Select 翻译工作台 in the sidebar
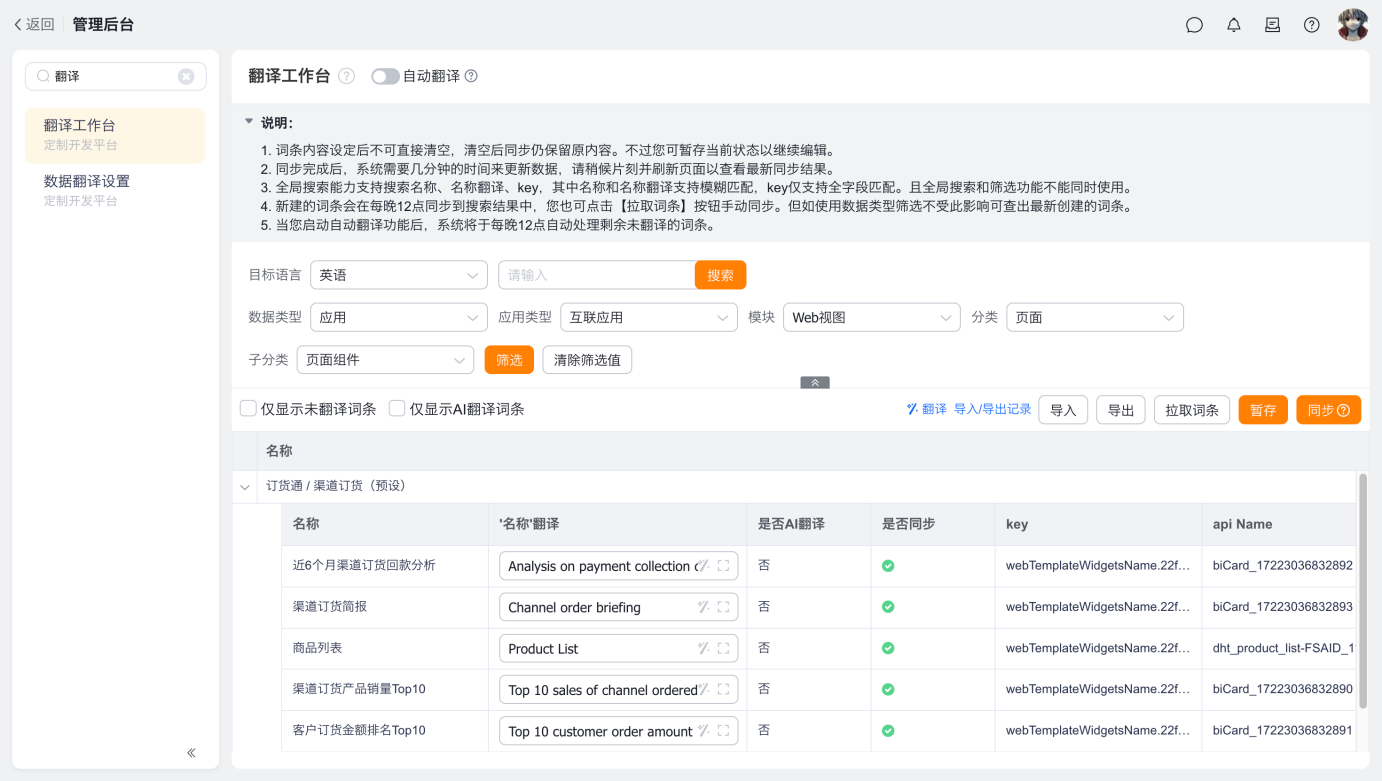Image resolution: width=1382 pixels, height=781 pixels. [x=80, y=126]
